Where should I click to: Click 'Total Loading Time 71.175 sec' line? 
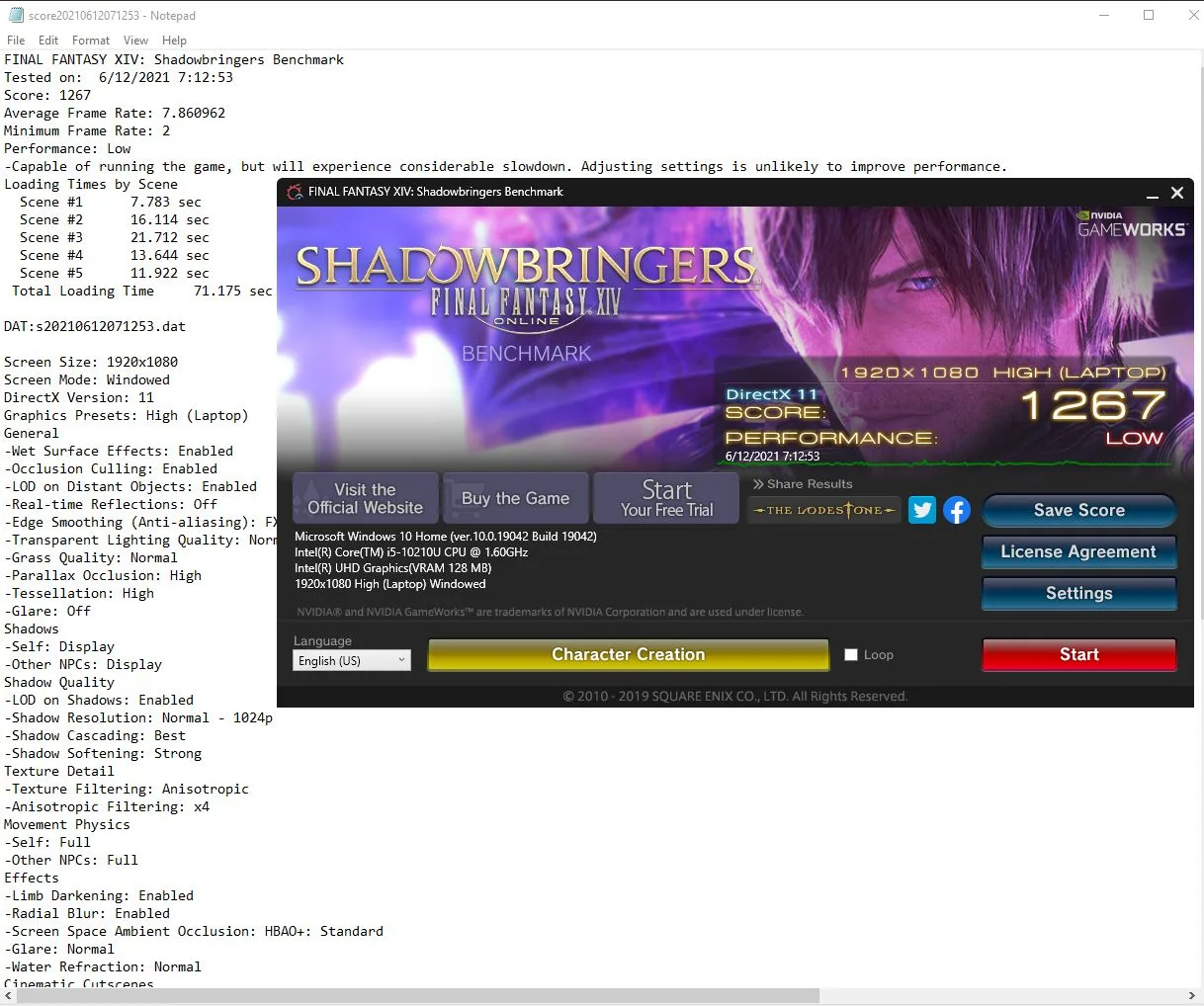[142, 291]
